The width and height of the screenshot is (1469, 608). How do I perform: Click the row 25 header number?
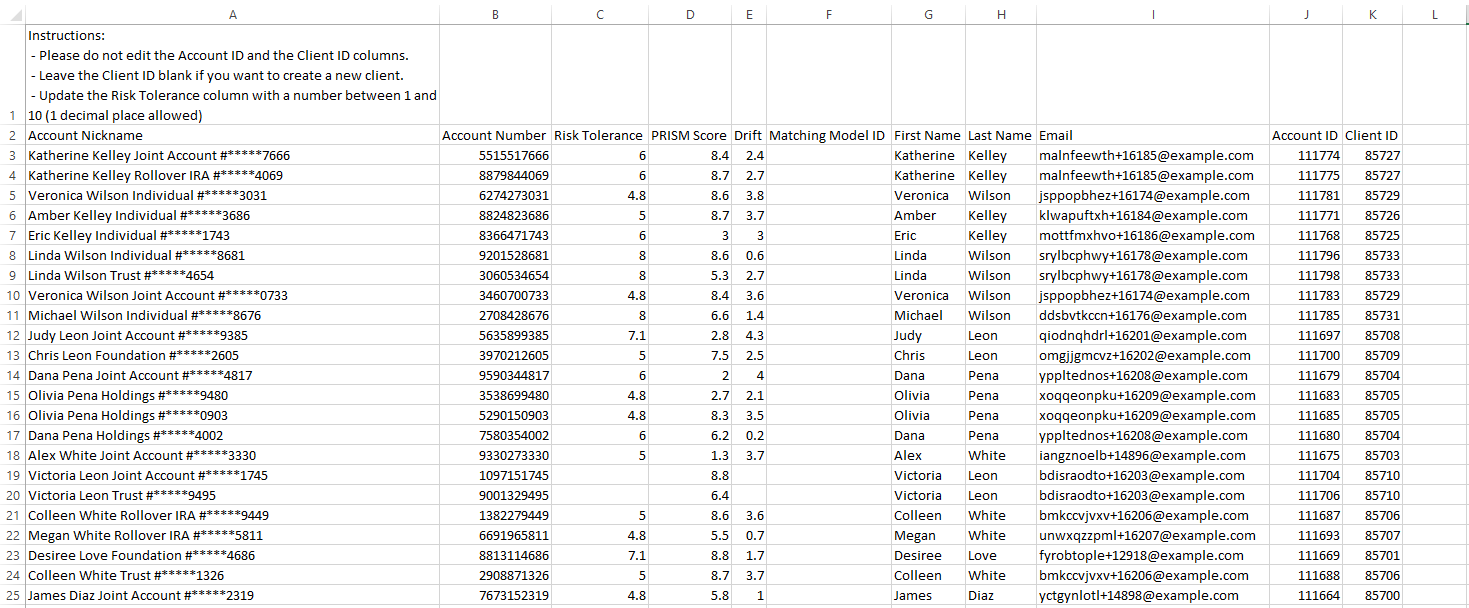[12, 595]
